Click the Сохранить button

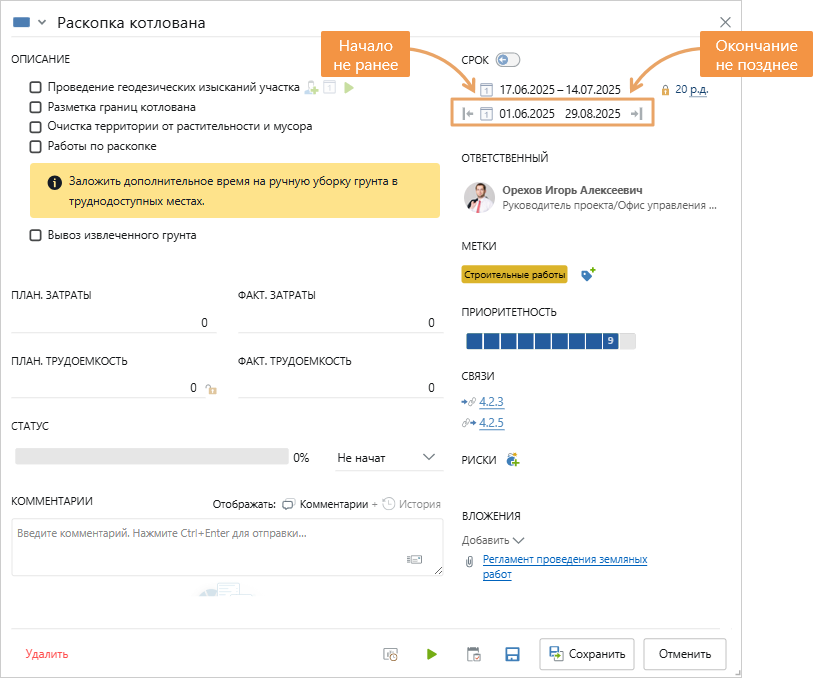(x=587, y=654)
